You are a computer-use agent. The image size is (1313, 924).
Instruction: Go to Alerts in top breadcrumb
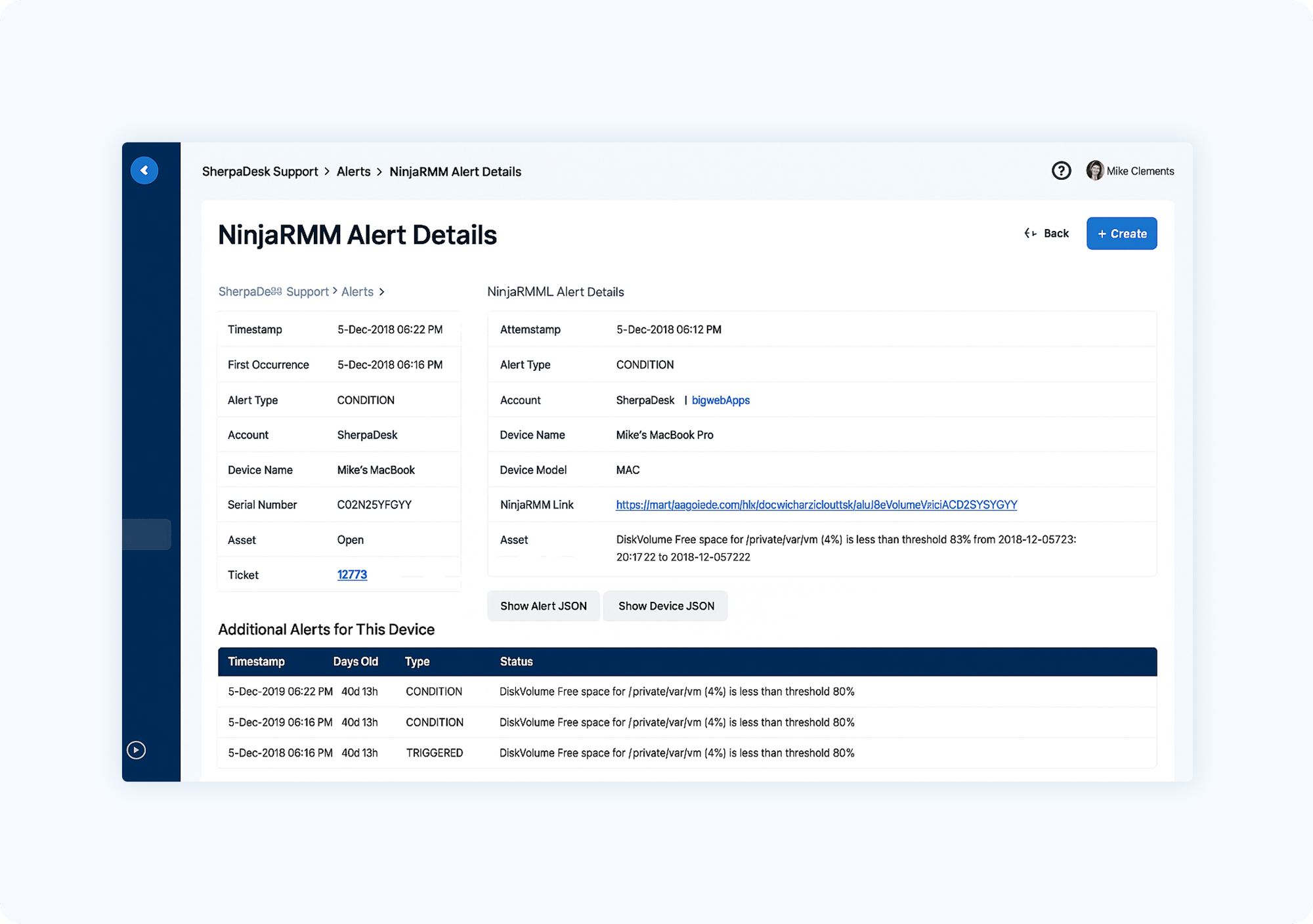pyautogui.click(x=354, y=171)
